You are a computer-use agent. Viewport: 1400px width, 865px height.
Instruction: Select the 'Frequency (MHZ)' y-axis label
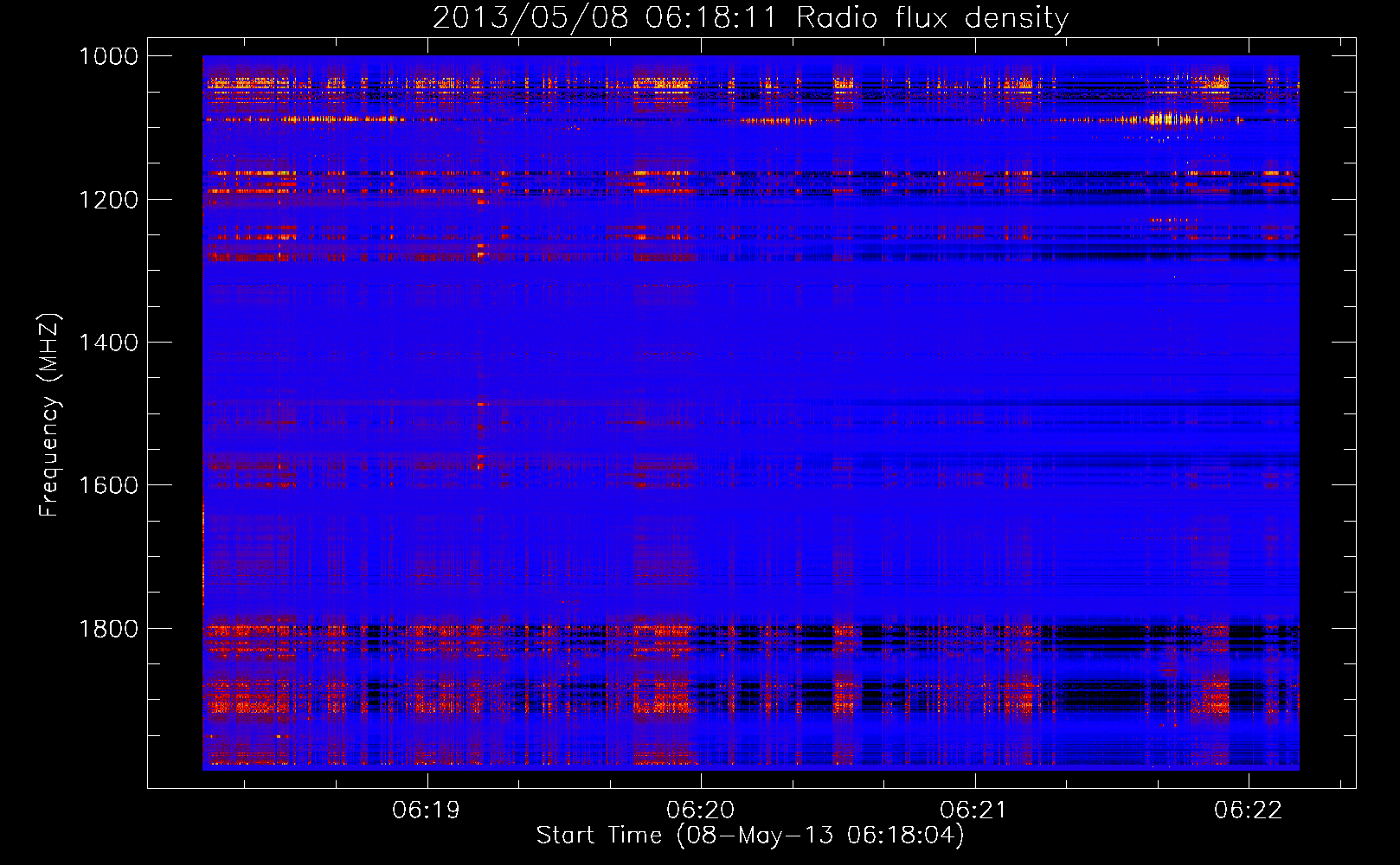pyautogui.click(x=49, y=415)
